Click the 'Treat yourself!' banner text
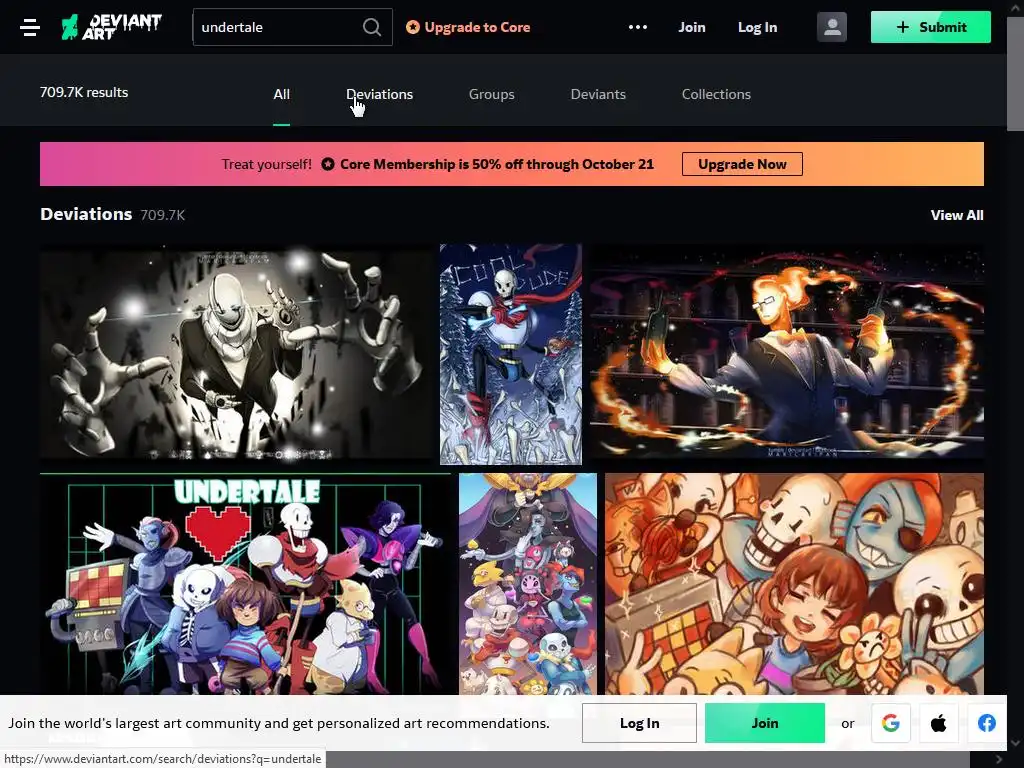Image resolution: width=1024 pixels, height=768 pixels. [266, 165]
